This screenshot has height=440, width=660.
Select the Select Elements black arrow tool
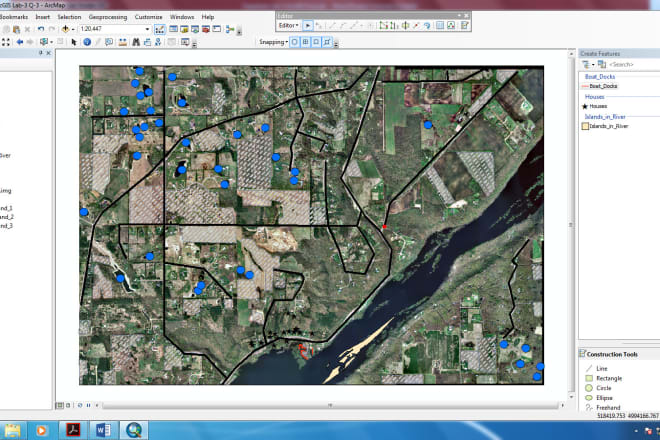(74, 42)
